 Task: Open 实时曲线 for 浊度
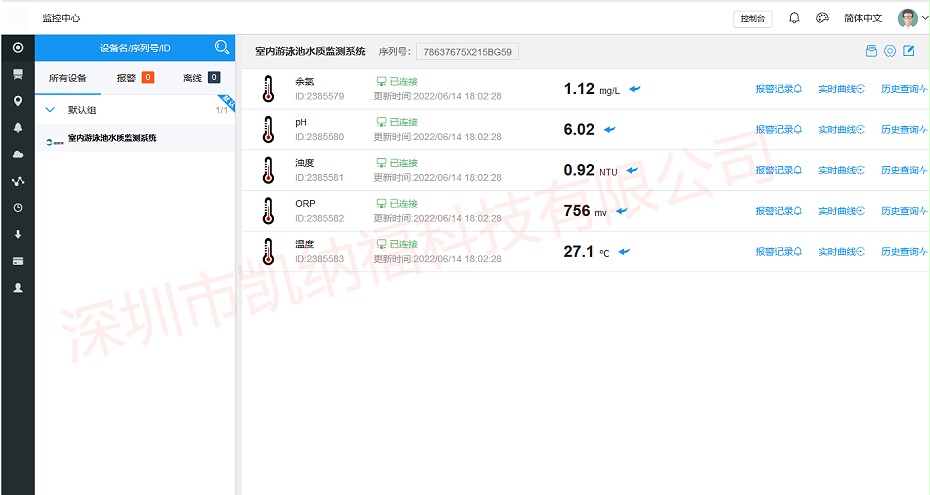(x=841, y=170)
